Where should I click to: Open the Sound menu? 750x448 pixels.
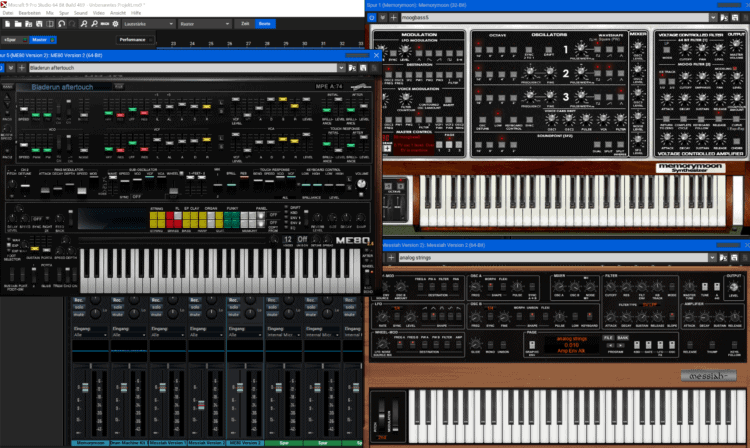point(80,13)
